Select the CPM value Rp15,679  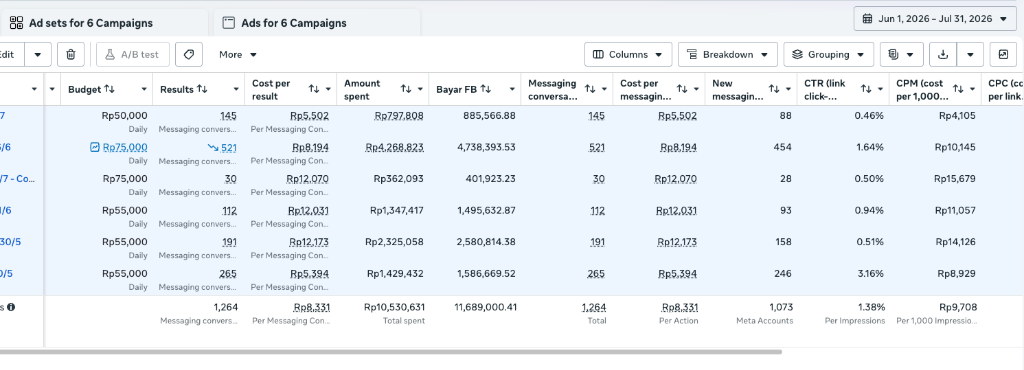tap(955, 179)
